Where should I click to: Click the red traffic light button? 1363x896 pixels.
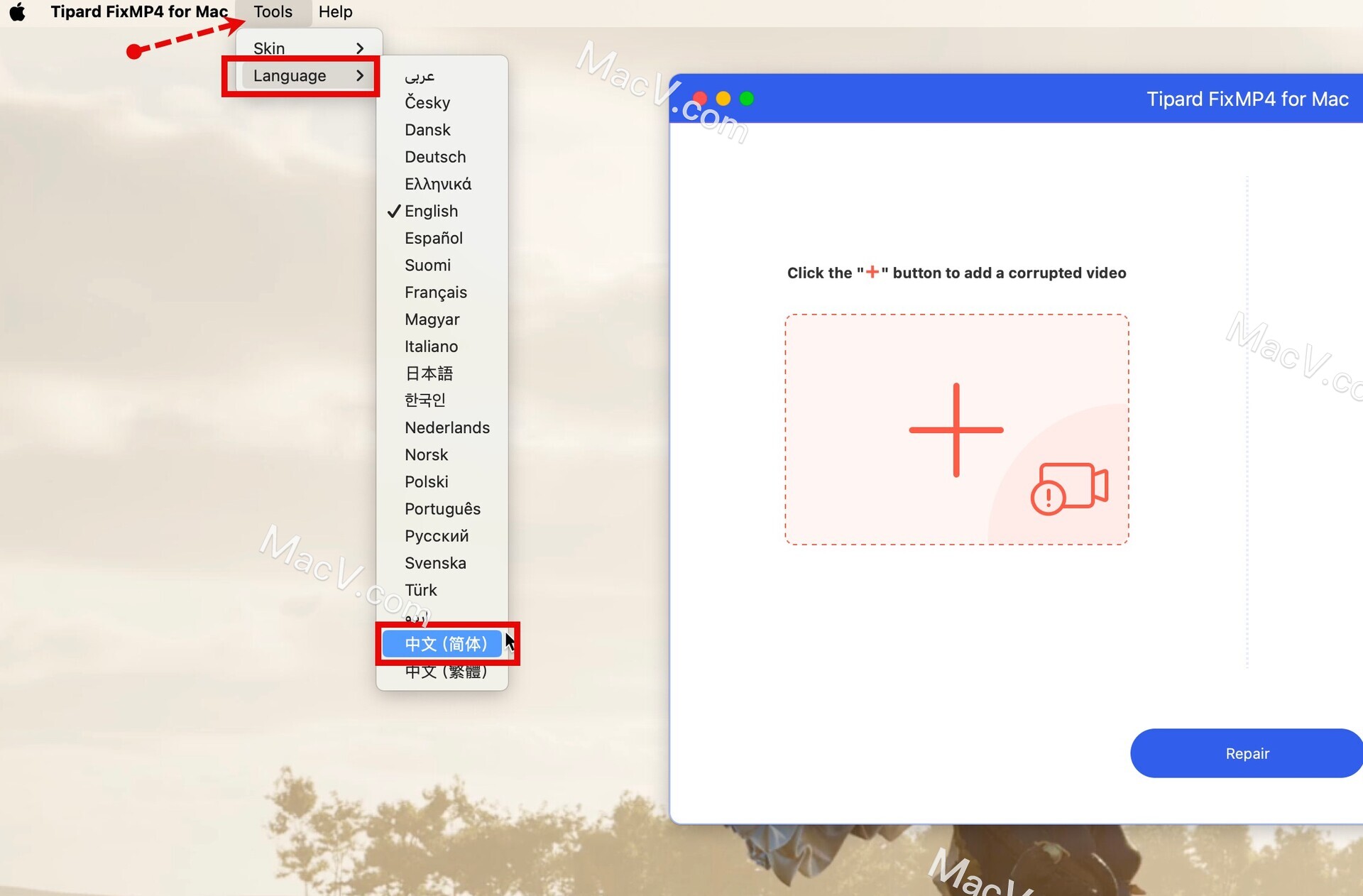(x=700, y=99)
